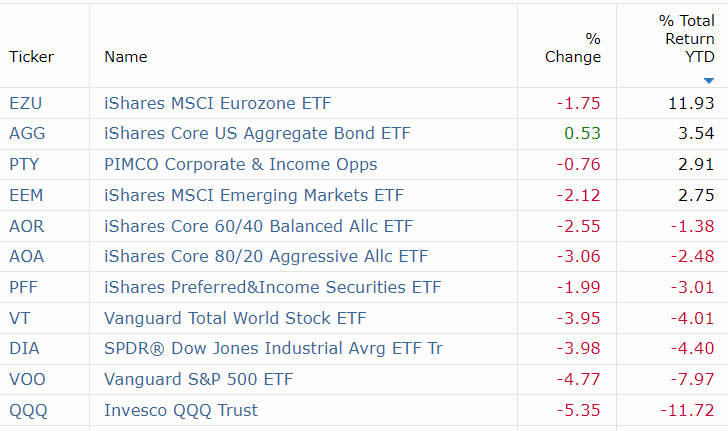Image resolution: width=728 pixels, height=431 pixels.
Task: Select Invesco QQQ Trust's -11.72 YTD value
Action: tap(687, 410)
